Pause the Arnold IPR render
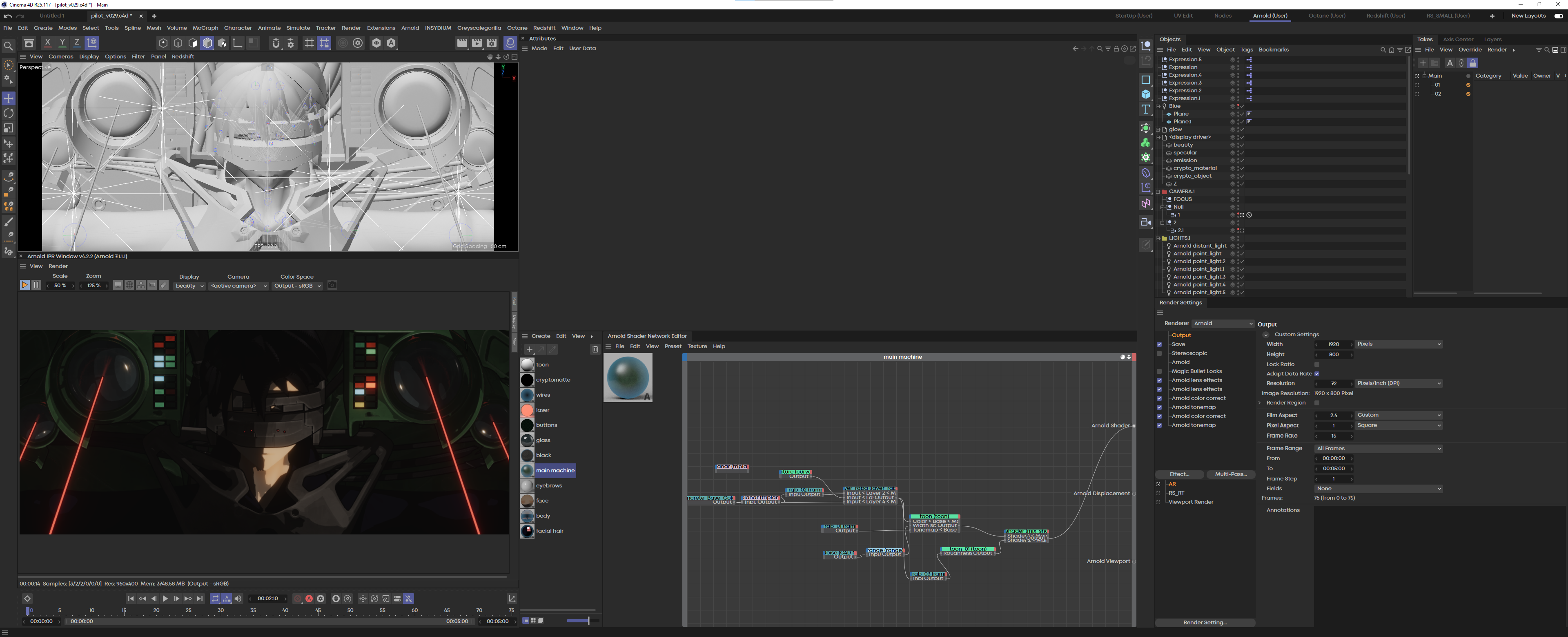1568x637 pixels. 36,285
